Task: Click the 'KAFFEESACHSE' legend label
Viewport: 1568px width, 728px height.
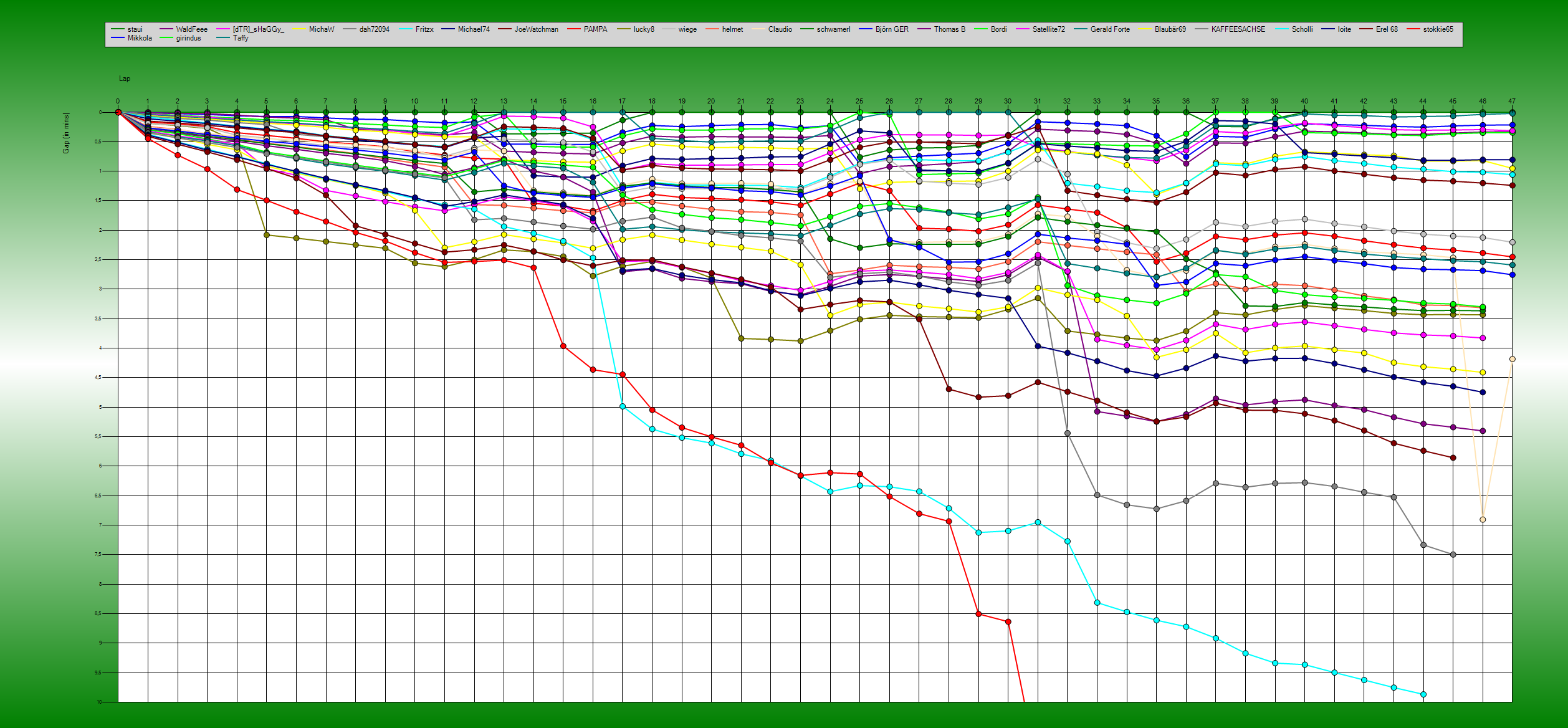Action: (x=1238, y=29)
